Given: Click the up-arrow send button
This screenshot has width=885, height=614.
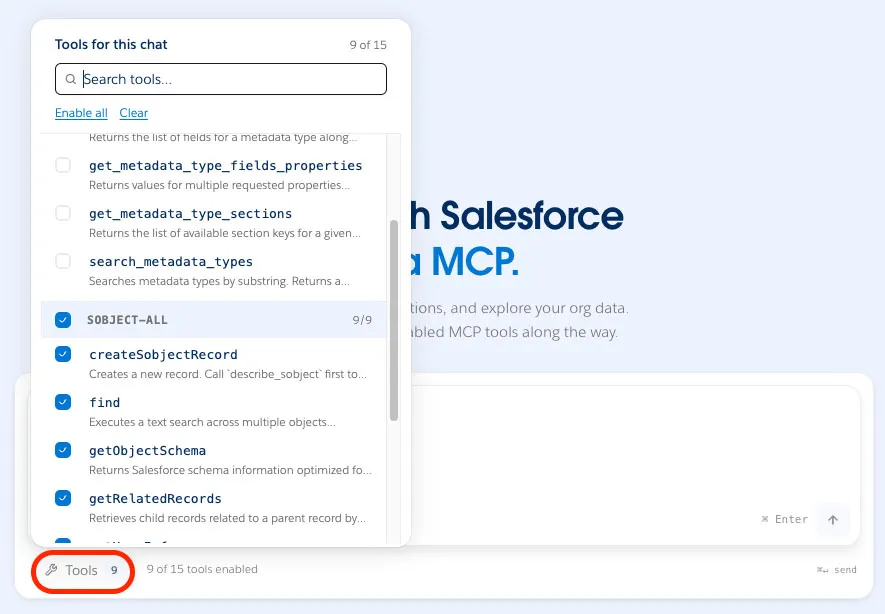Looking at the screenshot, I should pyautogui.click(x=833, y=520).
